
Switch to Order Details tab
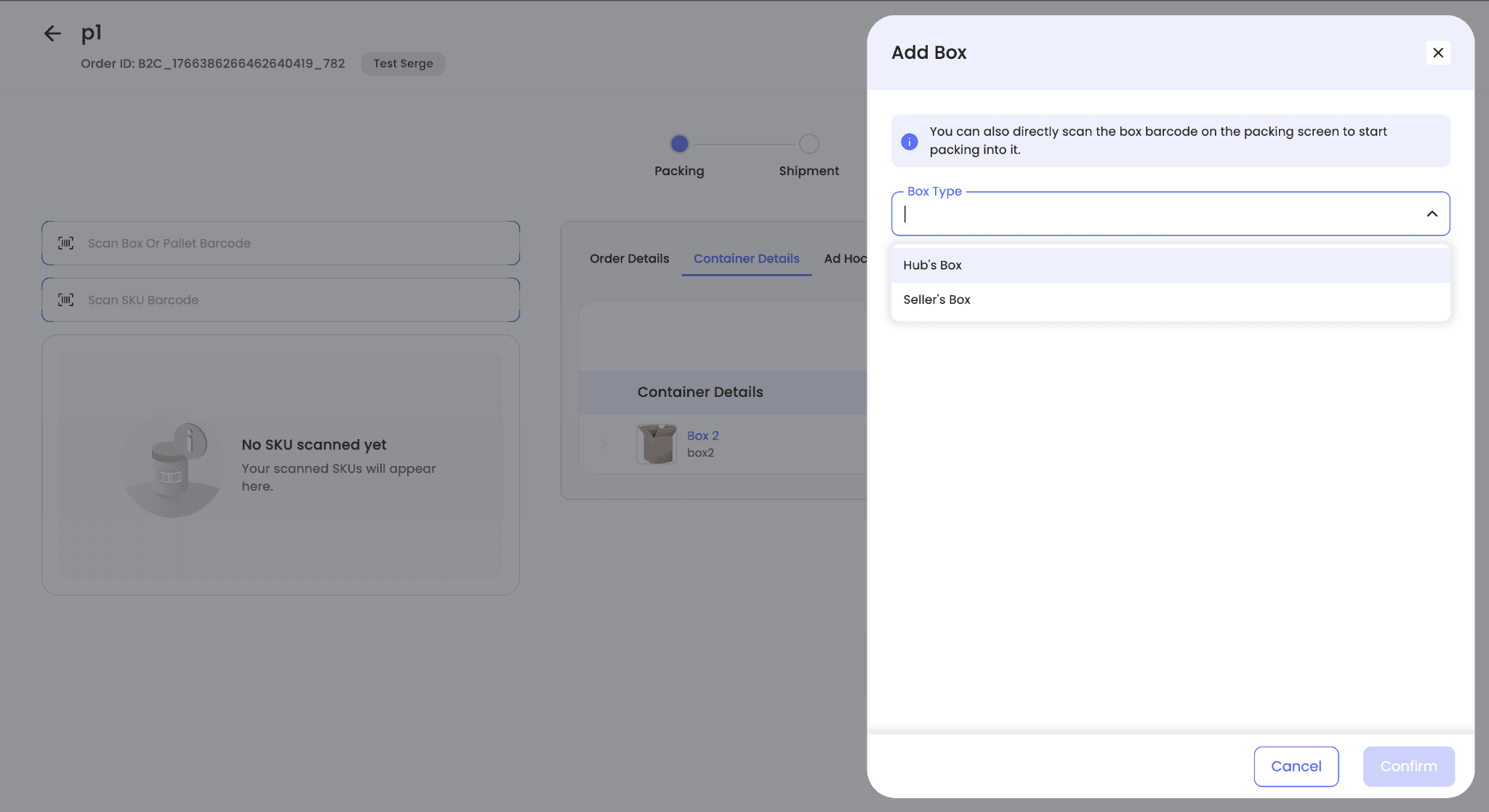pyautogui.click(x=629, y=259)
